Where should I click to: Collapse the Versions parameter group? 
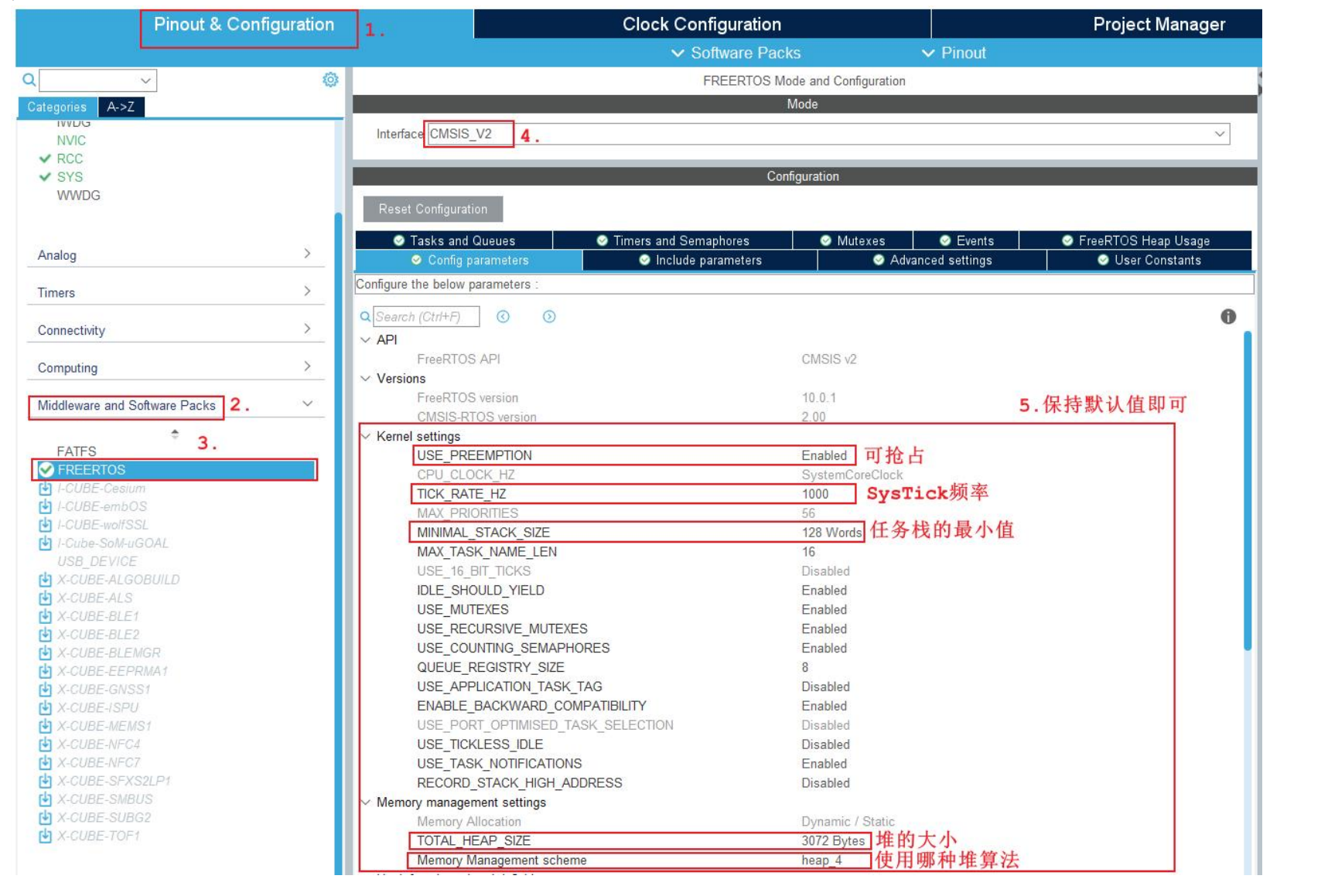(365, 378)
